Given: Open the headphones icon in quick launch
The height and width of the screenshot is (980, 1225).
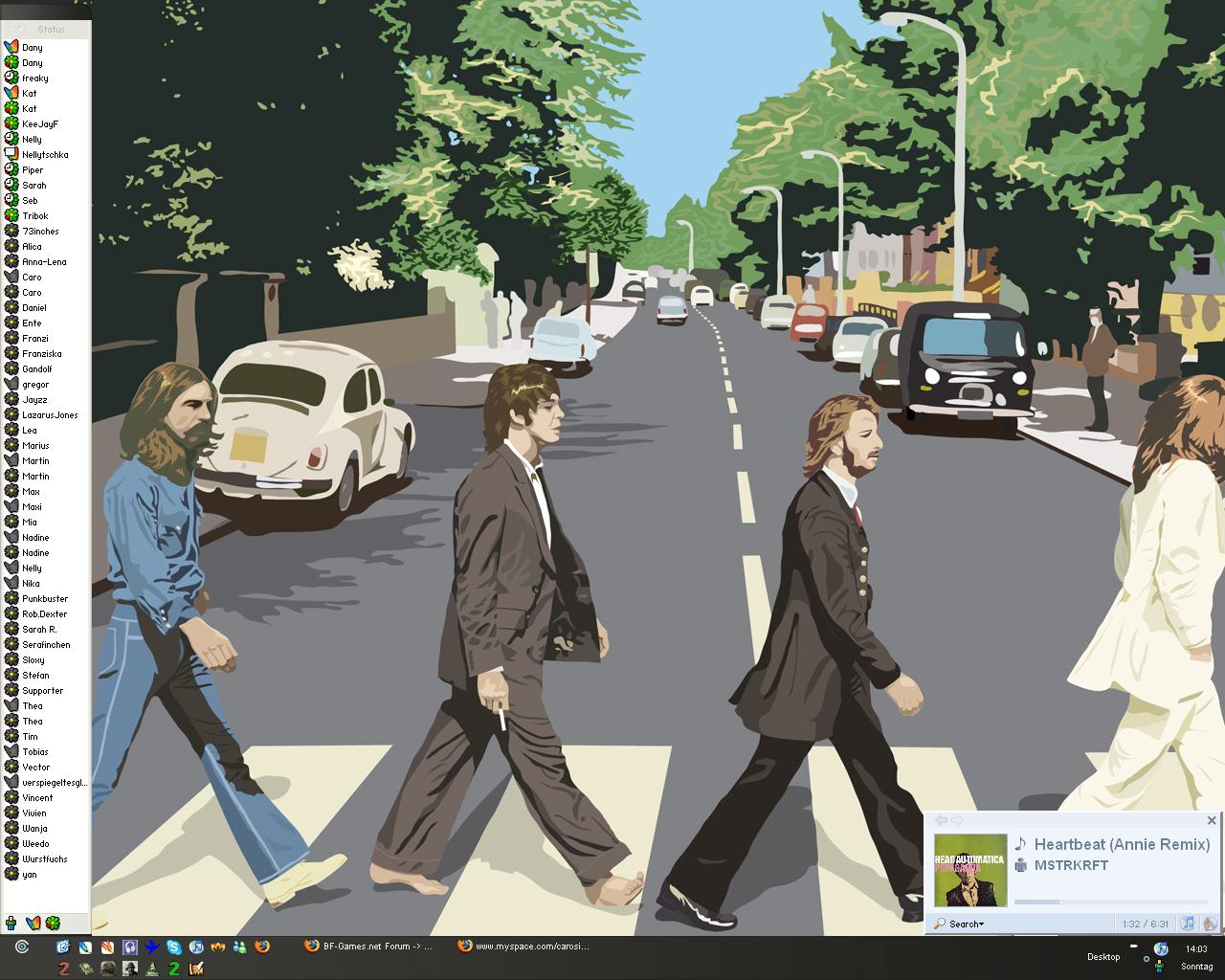Looking at the screenshot, I should [x=130, y=947].
